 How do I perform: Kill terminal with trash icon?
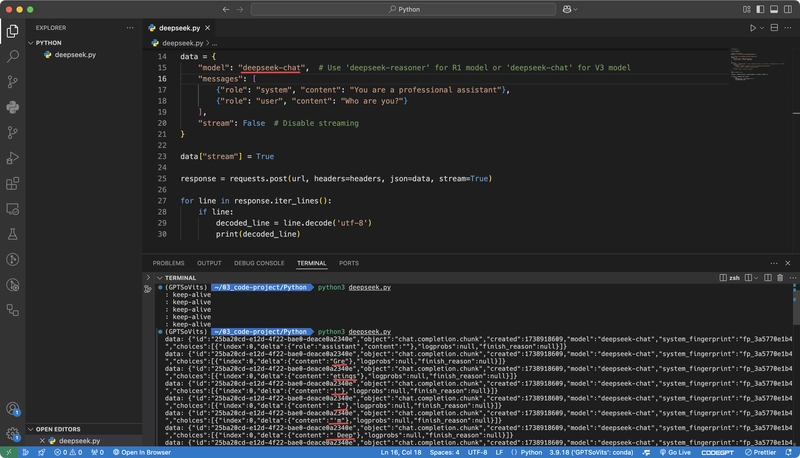click(x=780, y=277)
